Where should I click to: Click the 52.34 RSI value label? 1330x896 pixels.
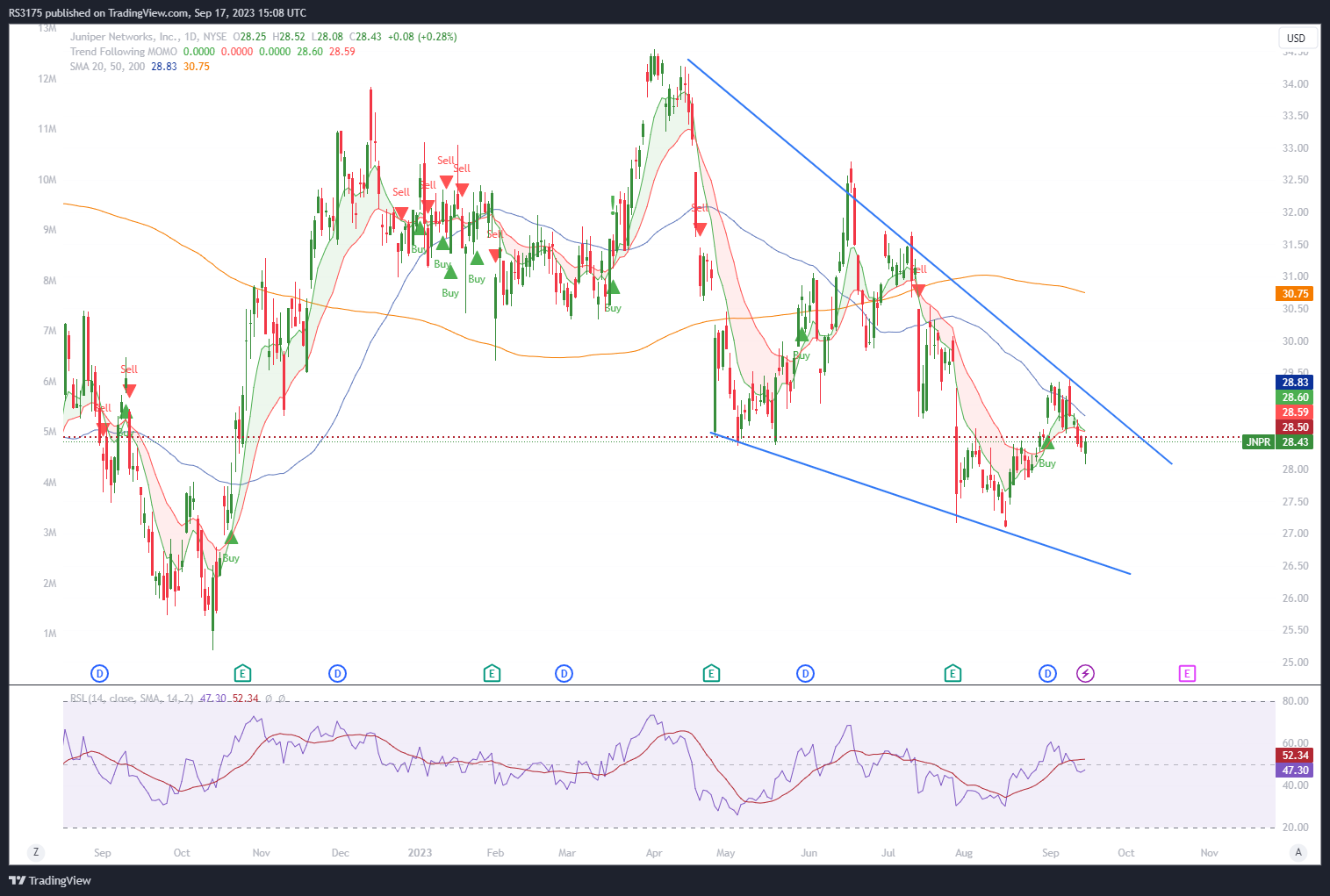(x=1295, y=756)
